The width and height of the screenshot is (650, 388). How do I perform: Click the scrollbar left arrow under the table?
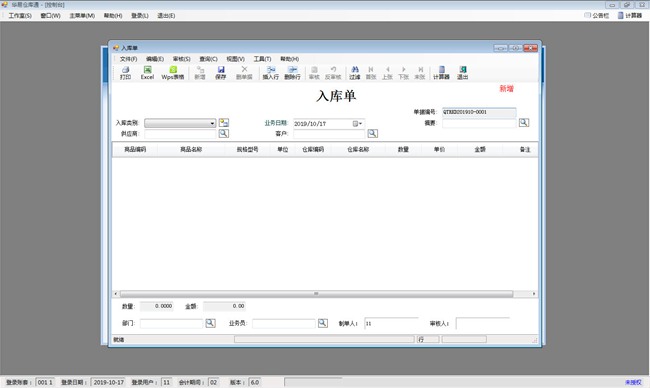pos(116,293)
